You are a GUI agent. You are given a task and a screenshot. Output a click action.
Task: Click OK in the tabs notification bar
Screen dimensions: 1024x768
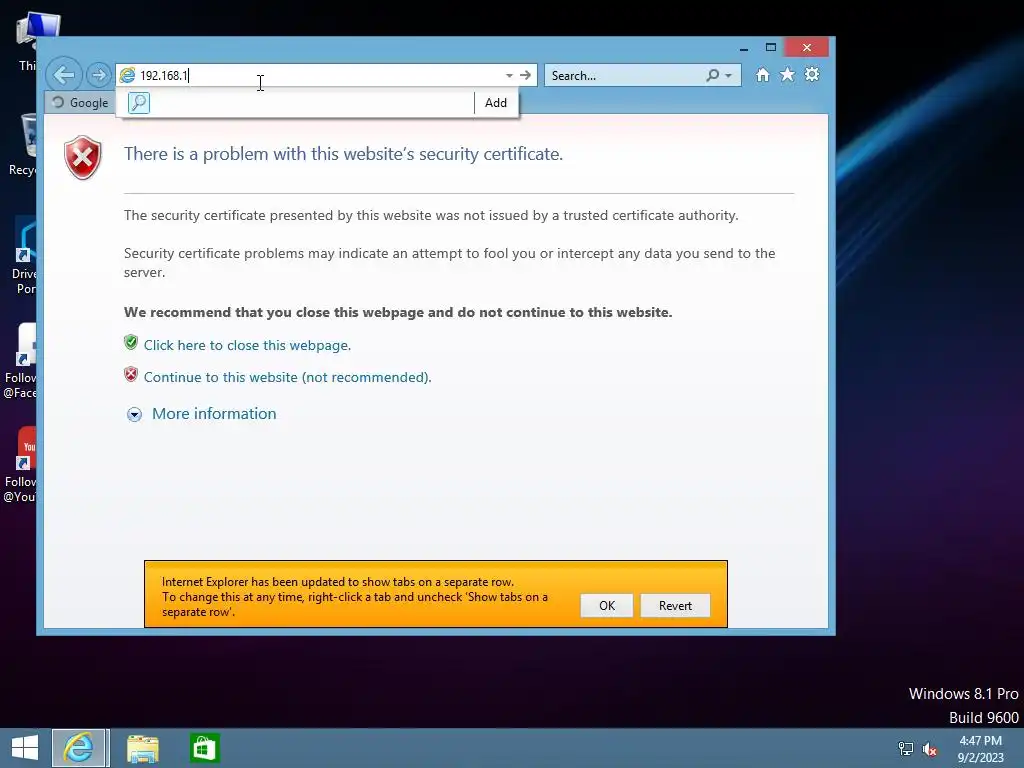pyautogui.click(x=607, y=605)
